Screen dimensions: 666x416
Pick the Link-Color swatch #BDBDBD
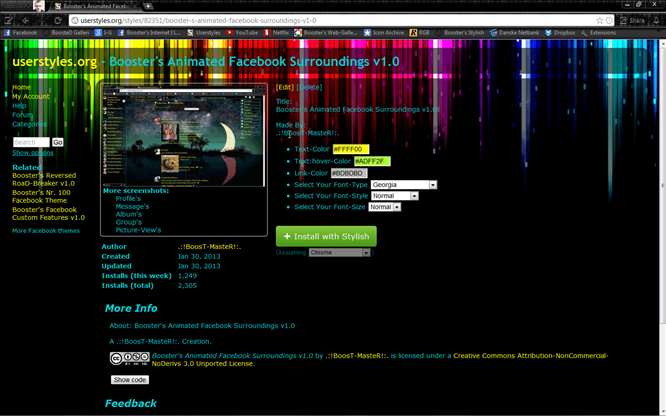(349, 173)
